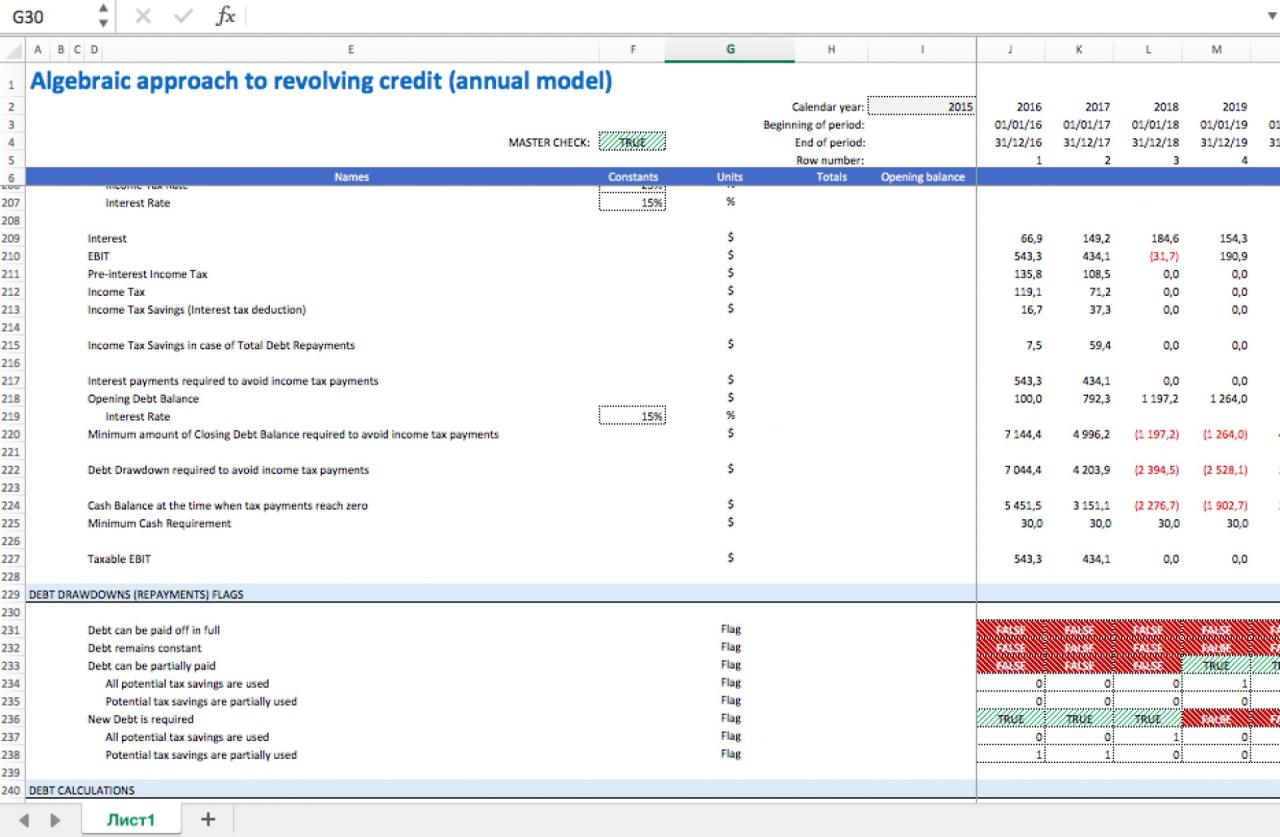Select row 229 header
Image resolution: width=1280 pixels, height=837 pixels.
tap(12, 594)
